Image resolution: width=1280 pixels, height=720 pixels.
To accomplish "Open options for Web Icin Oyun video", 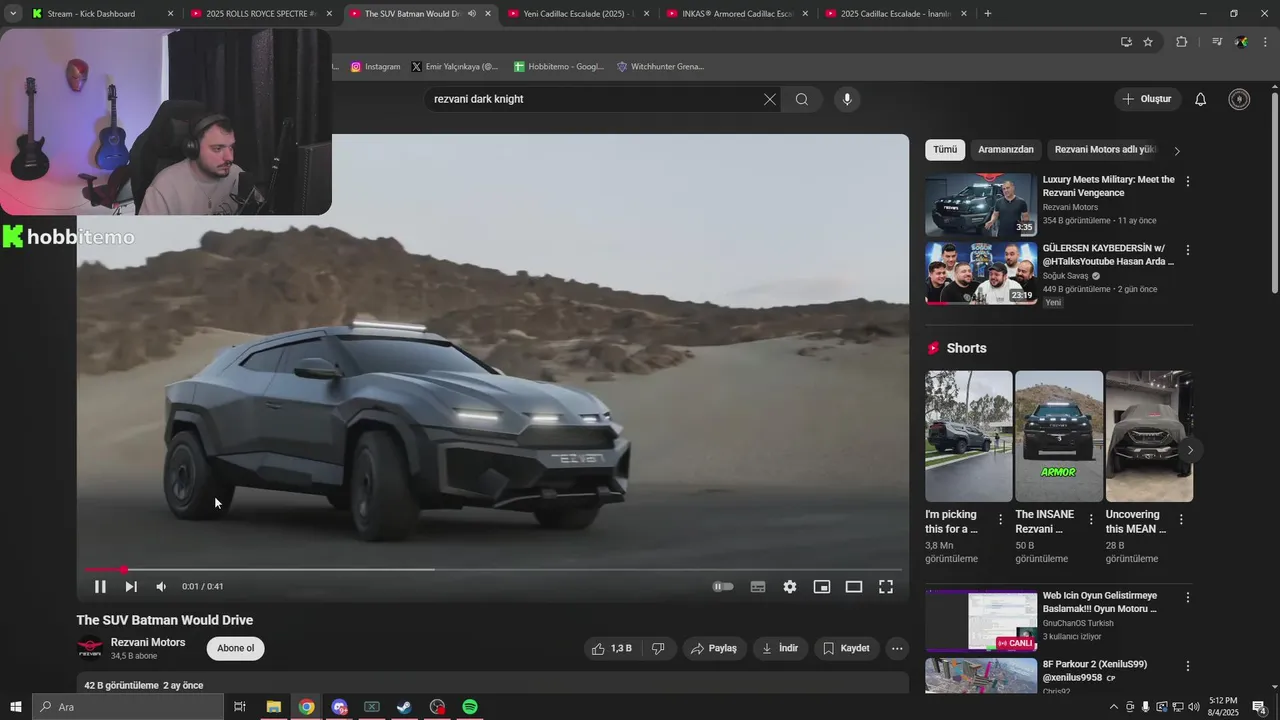I will coord(1188,597).
